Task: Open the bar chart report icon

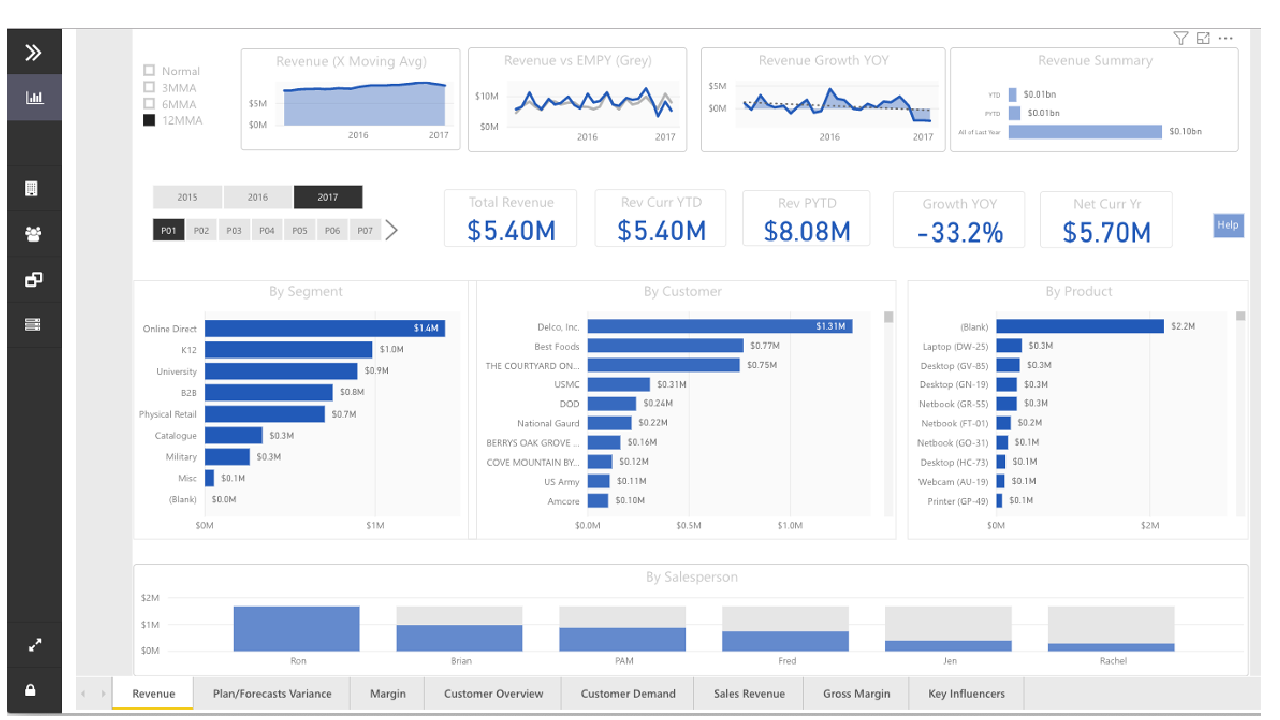Action: 34,98
